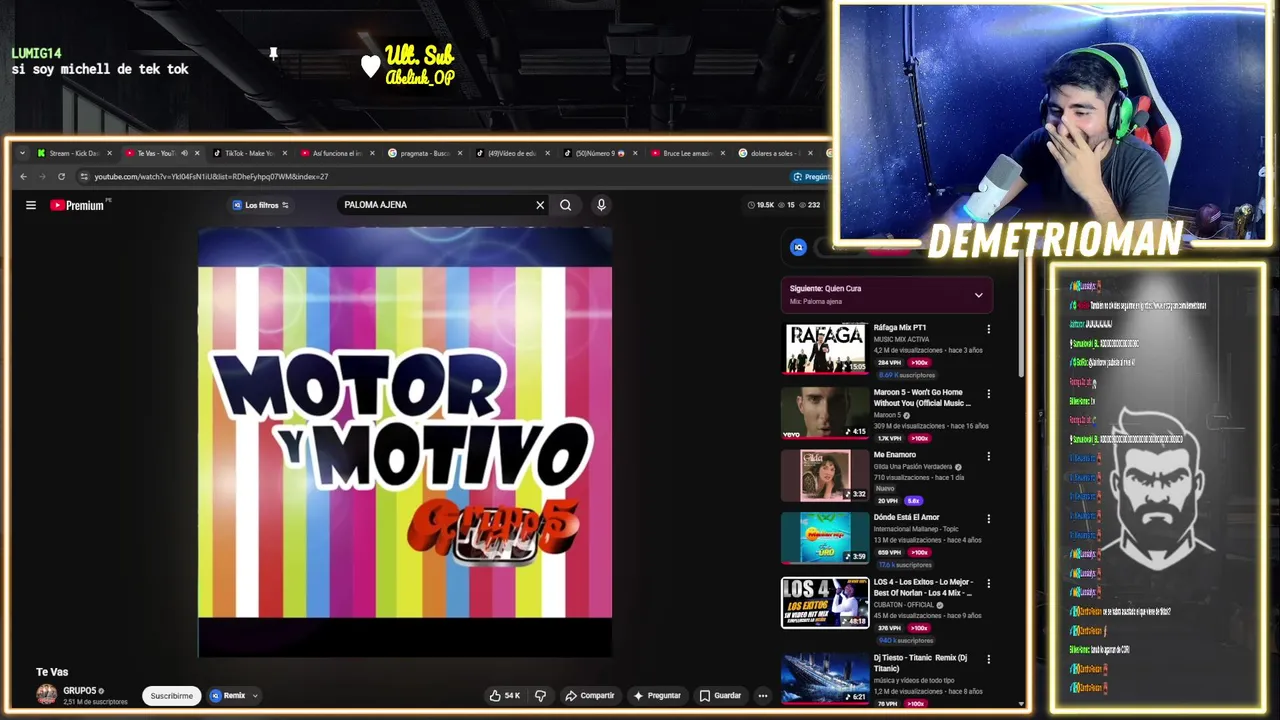Go back with browser back arrow
Viewport: 1280px width, 720px height.
coord(23,177)
